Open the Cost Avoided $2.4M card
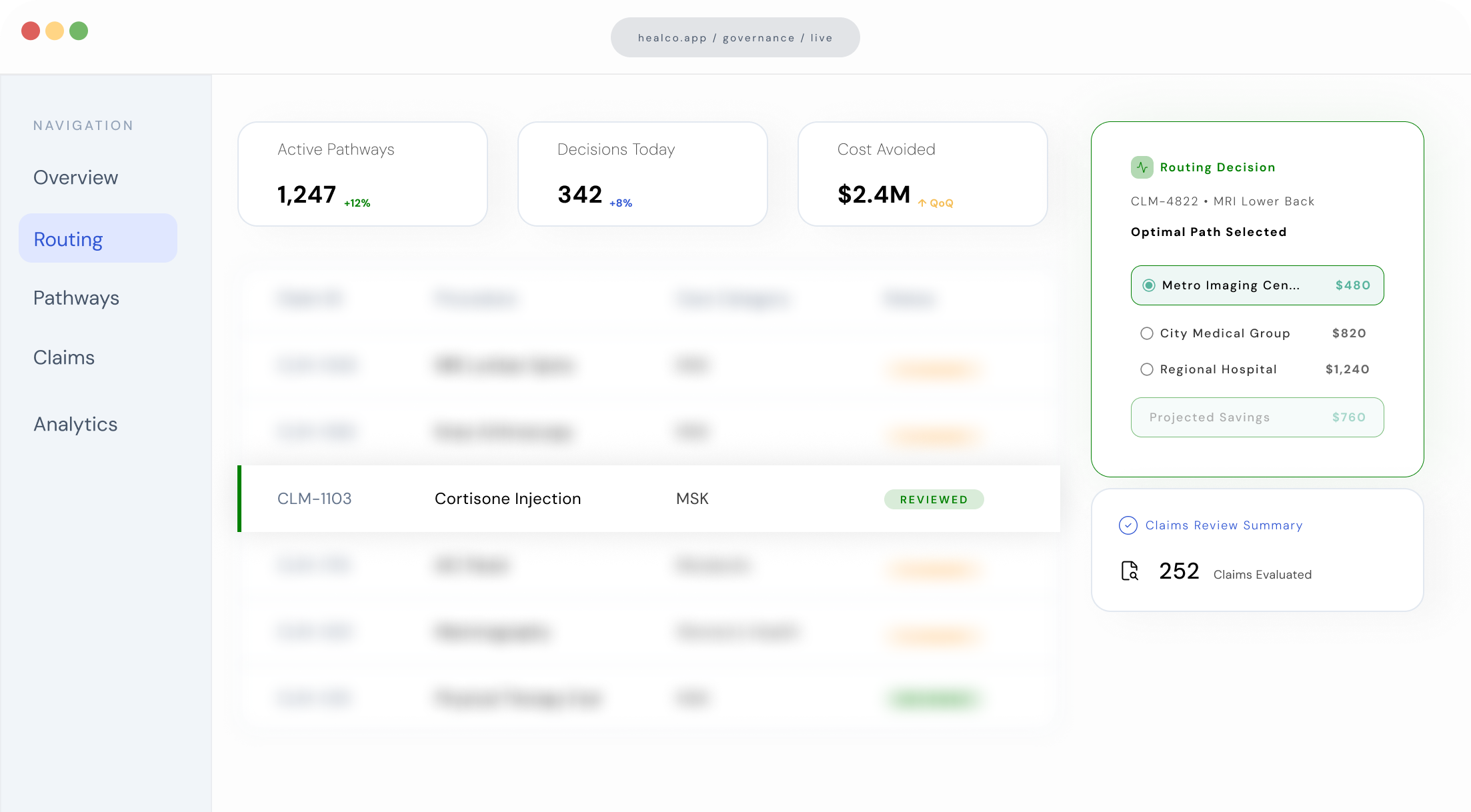The width and height of the screenshot is (1471, 812). pyautogui.click(x=922, y=174)
